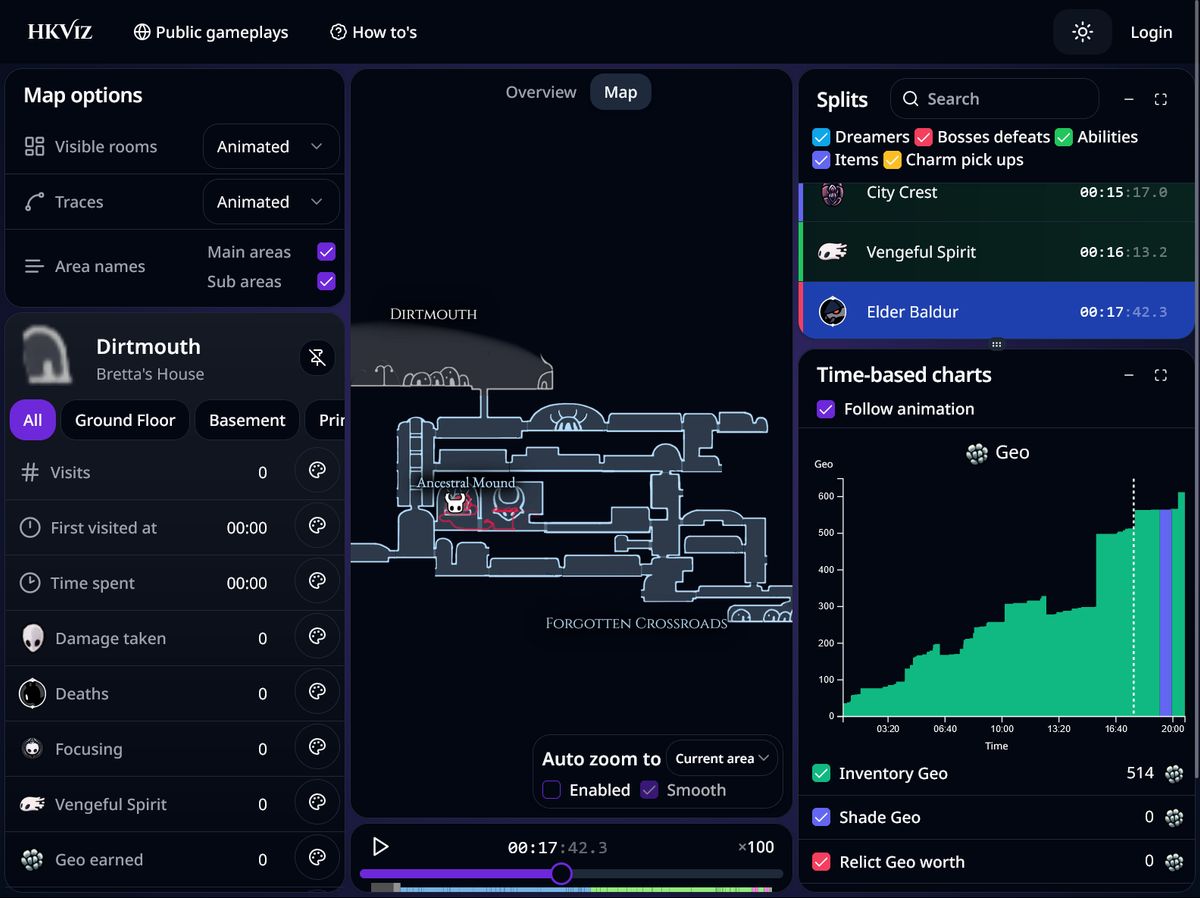Click the palette icon in Visits row
The height and width of the screenshot is (898, 1200).
pos(317,472)
